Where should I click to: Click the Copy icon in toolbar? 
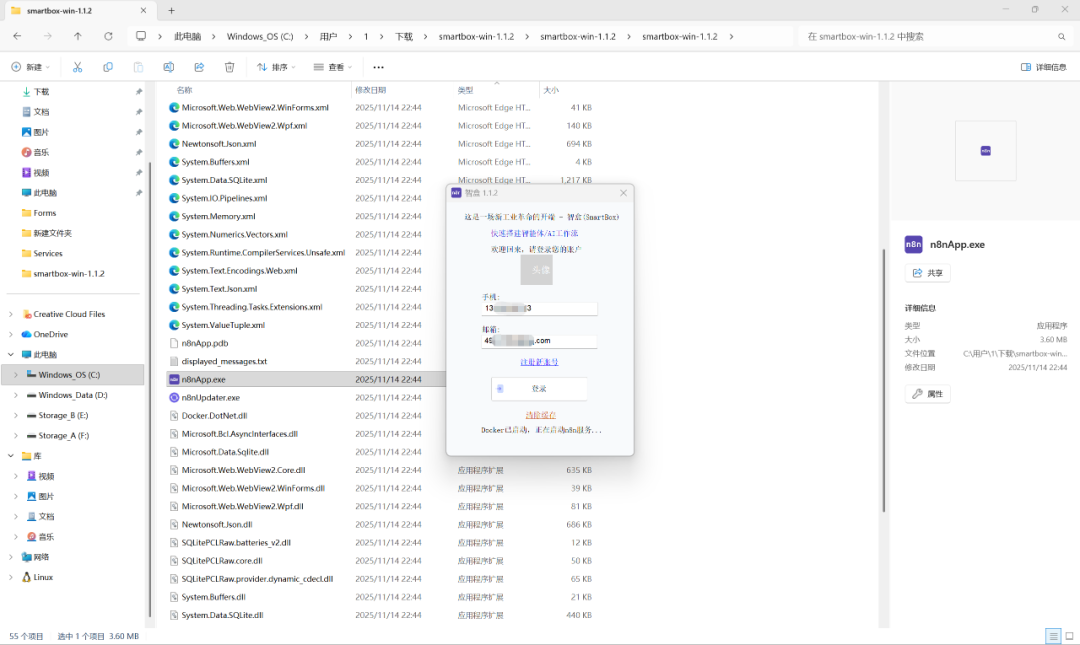tap(108, 67)
